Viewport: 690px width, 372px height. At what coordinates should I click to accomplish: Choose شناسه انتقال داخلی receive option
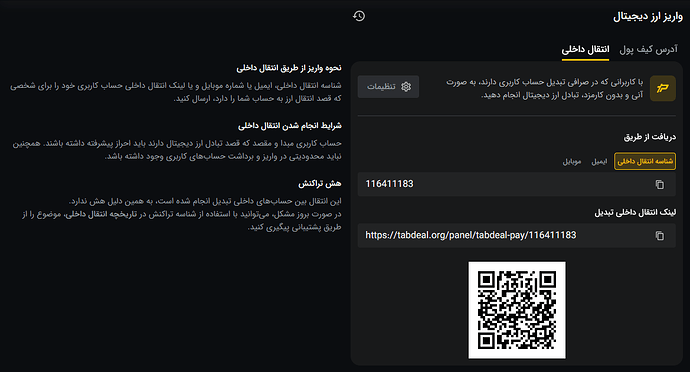pyautogui.click(x=645, y=162)
